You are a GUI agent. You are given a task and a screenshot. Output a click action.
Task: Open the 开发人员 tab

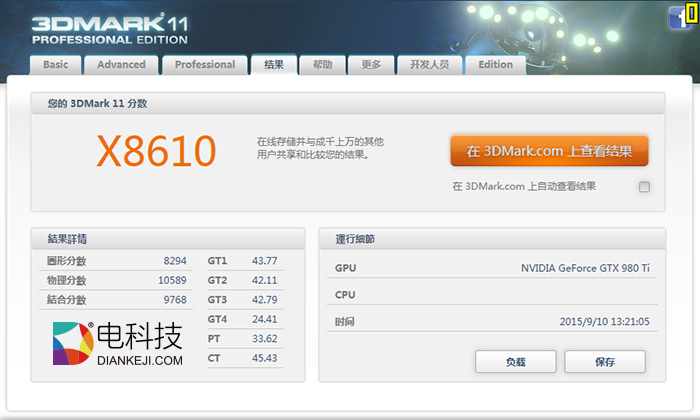point(429,65)
